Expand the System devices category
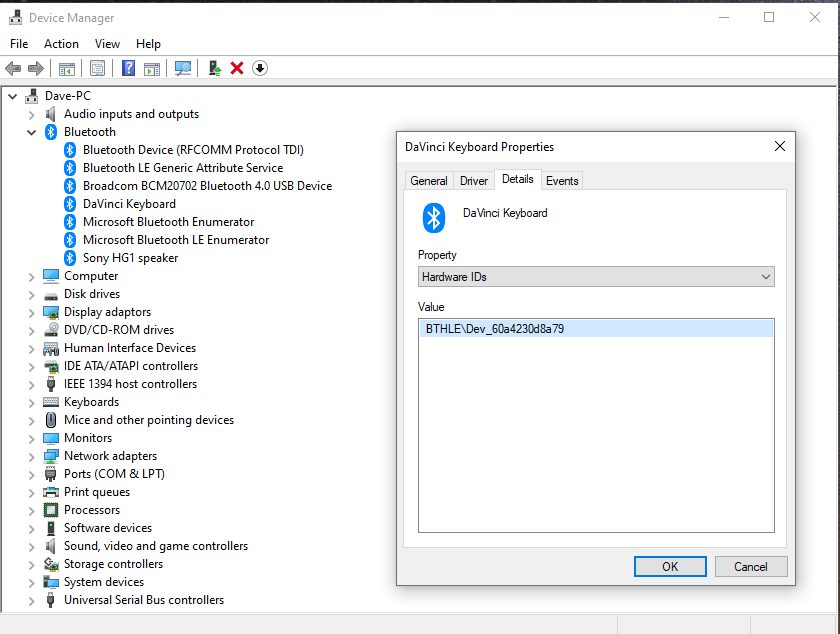 point(31,583)
